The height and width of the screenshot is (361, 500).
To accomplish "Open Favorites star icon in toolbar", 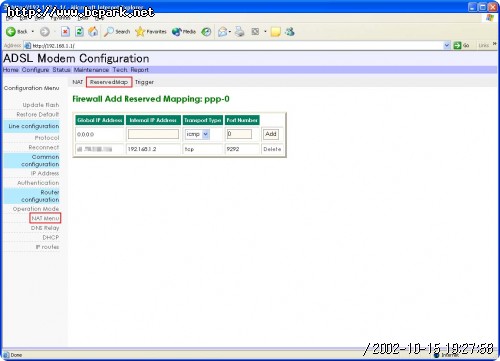I will tap(140, 32).
